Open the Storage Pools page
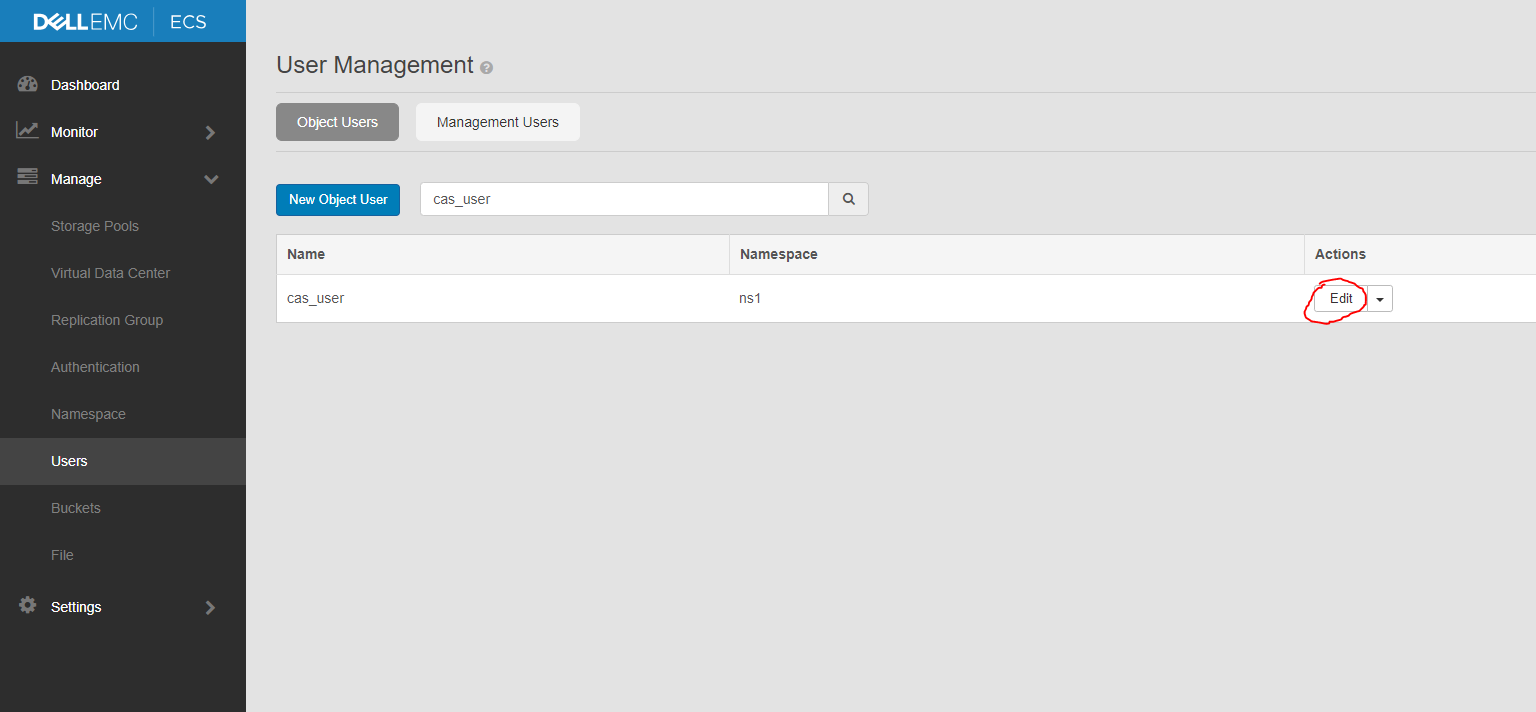Screen dimensions: 1536x712 coord(95,225)
